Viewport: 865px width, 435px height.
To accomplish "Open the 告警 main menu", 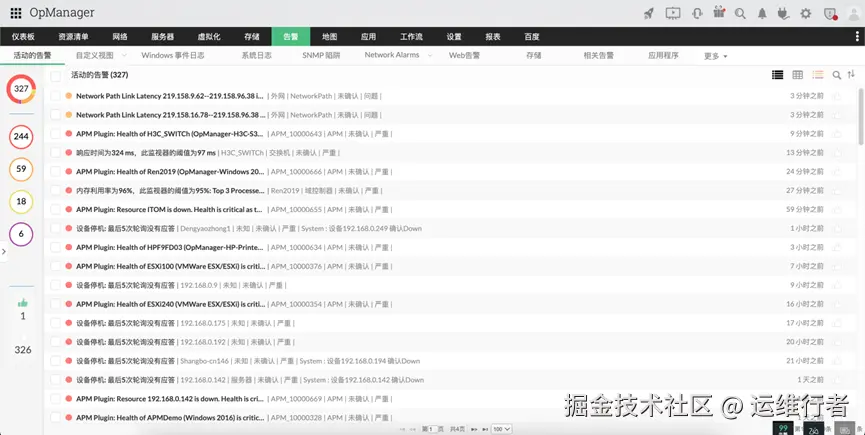I will coord(291,36).
